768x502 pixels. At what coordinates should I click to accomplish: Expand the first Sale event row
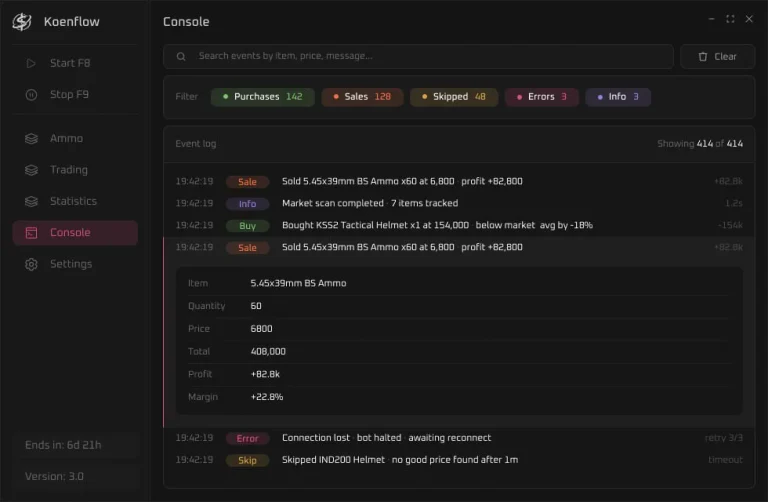point(459,181)
